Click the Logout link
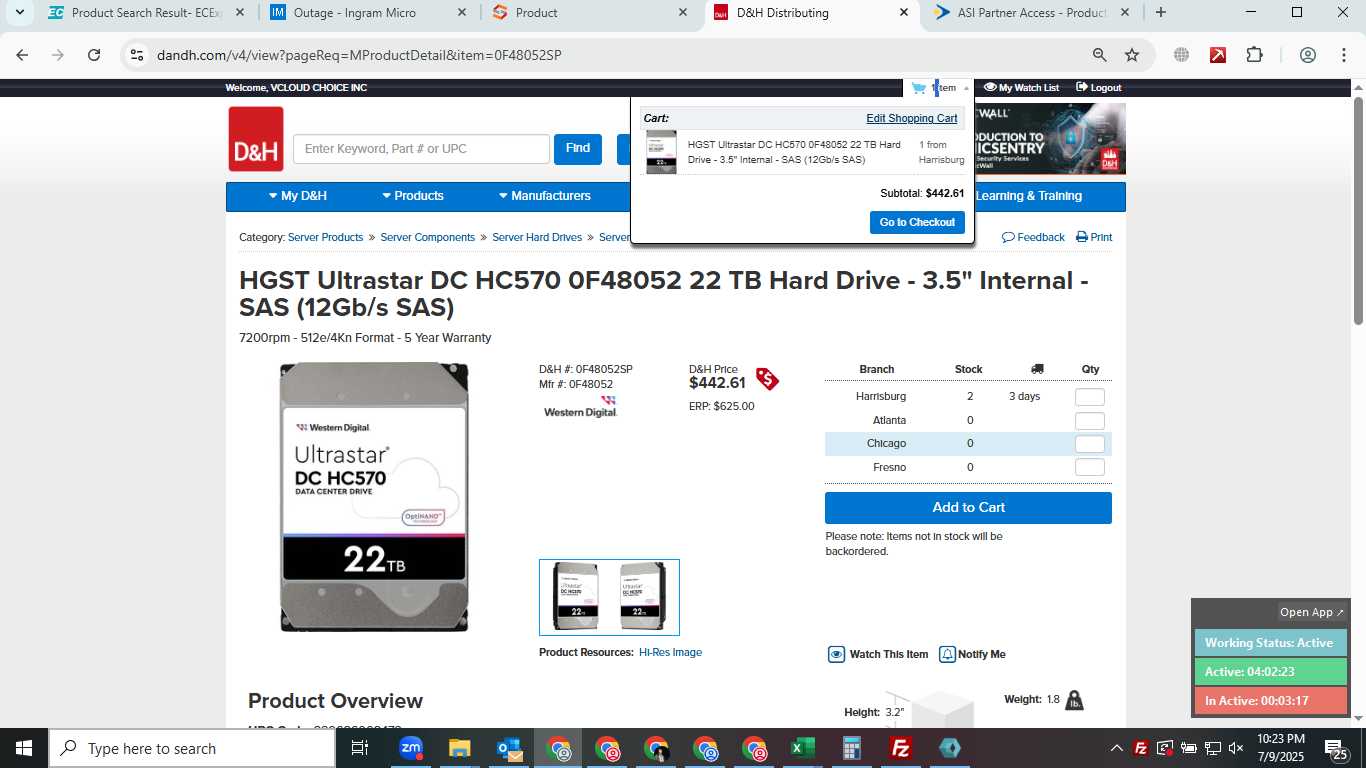Image resolution: width=1366 pixels, height=768 pixels. tap(1098, 88)
